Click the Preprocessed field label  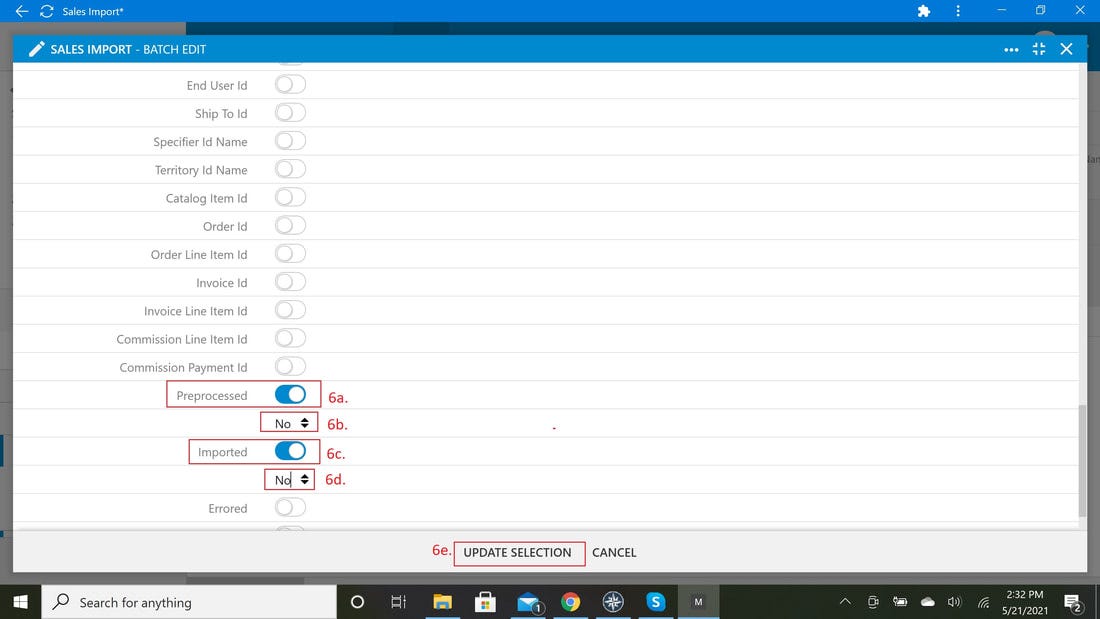212,396
